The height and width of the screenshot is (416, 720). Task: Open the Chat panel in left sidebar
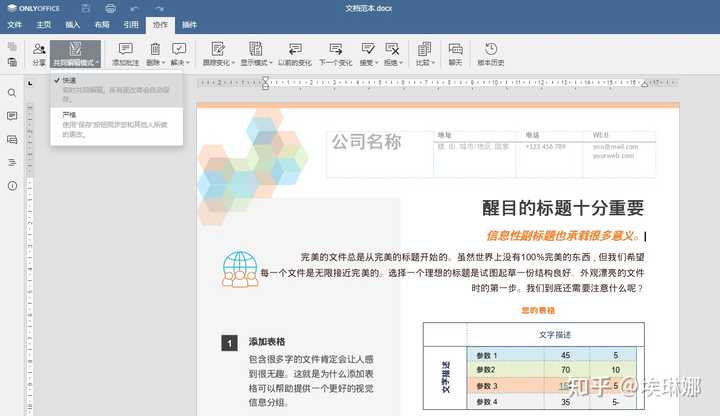click(x=12, y=139)
